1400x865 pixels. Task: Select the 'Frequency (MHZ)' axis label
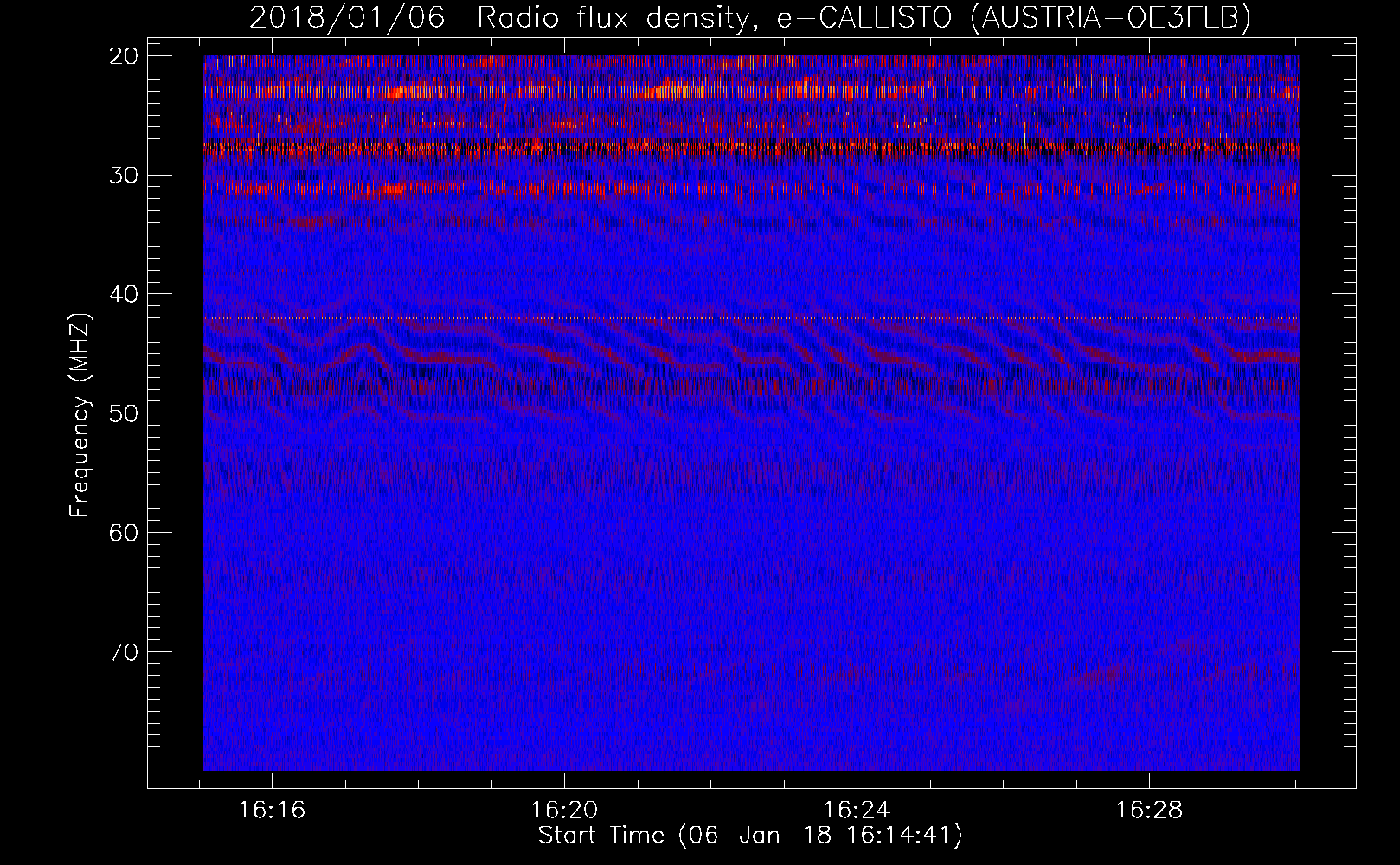80,415
